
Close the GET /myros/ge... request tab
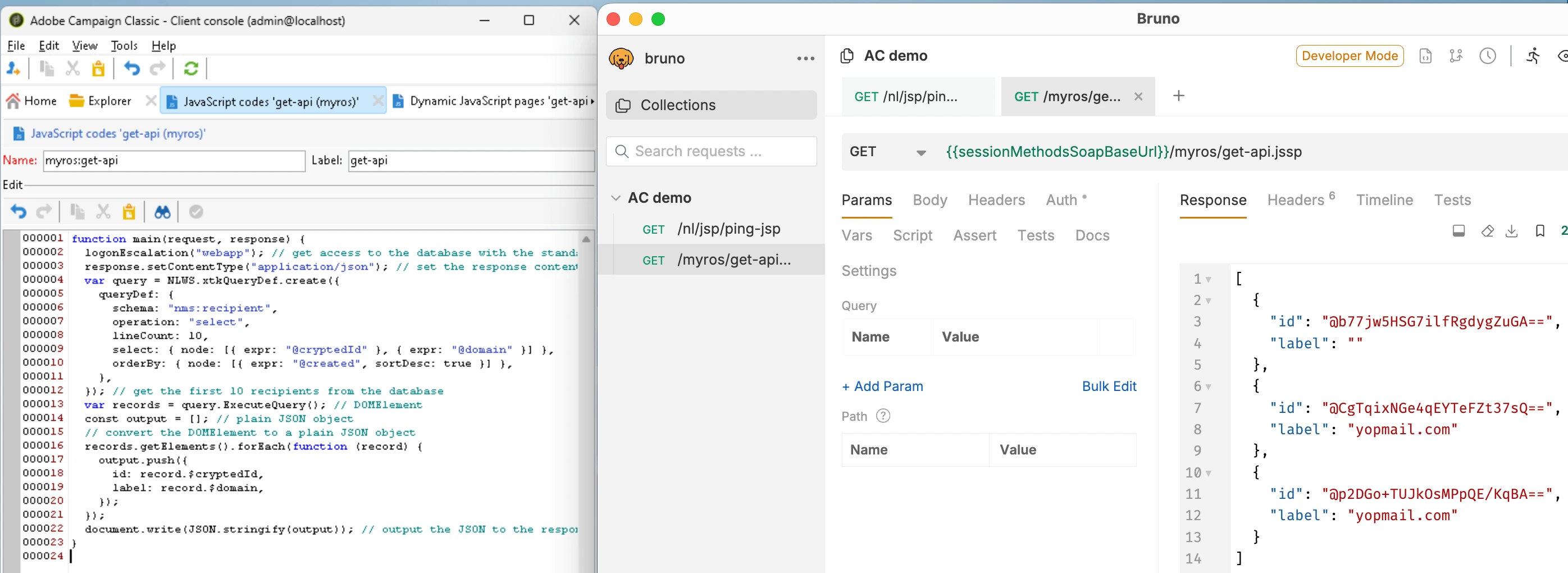[x=1138, y=96]
